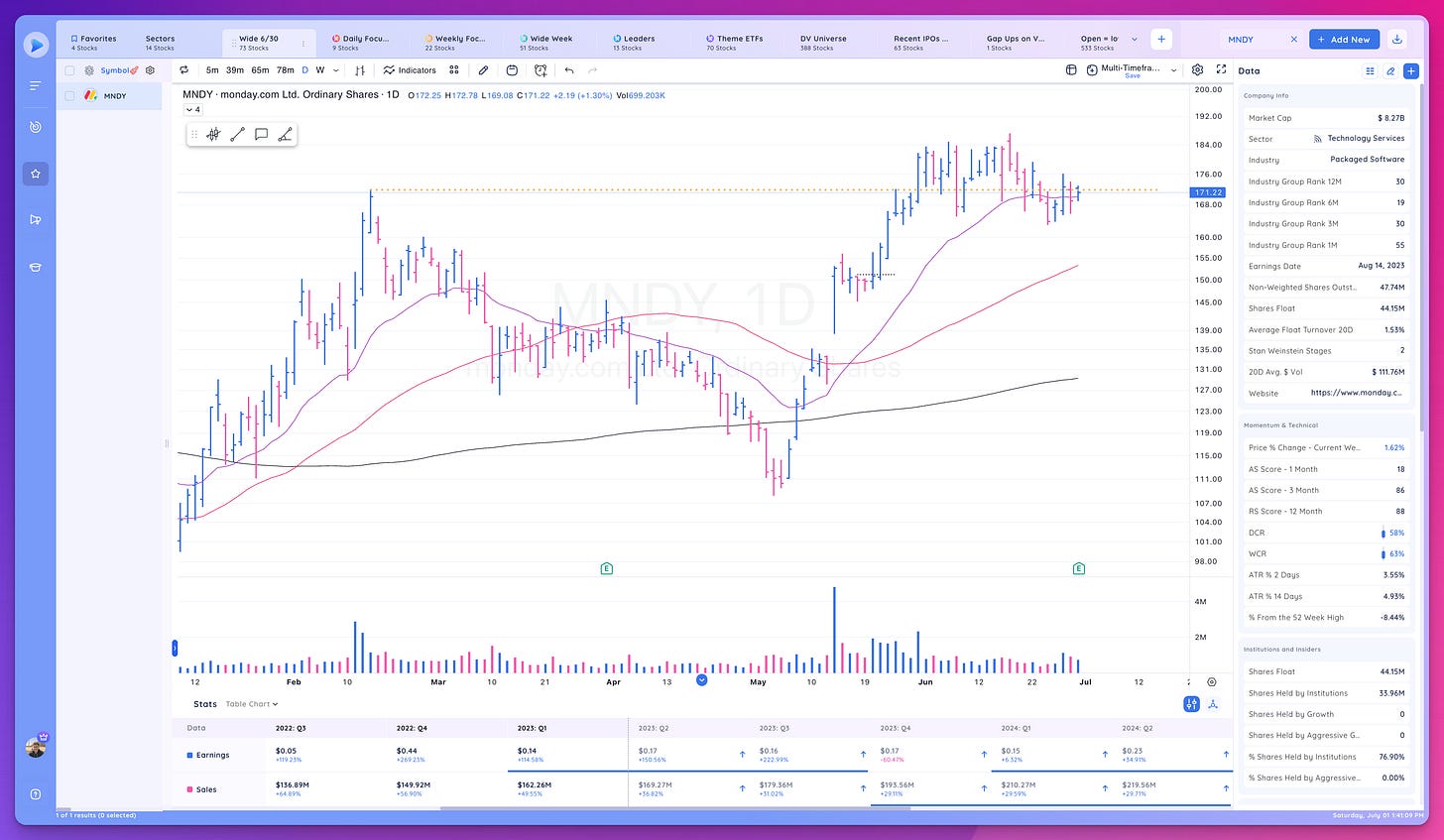Switch to the Favorites watchlist tab
Viewport: 1444px width, 840px height.
[x=93, y=43]
